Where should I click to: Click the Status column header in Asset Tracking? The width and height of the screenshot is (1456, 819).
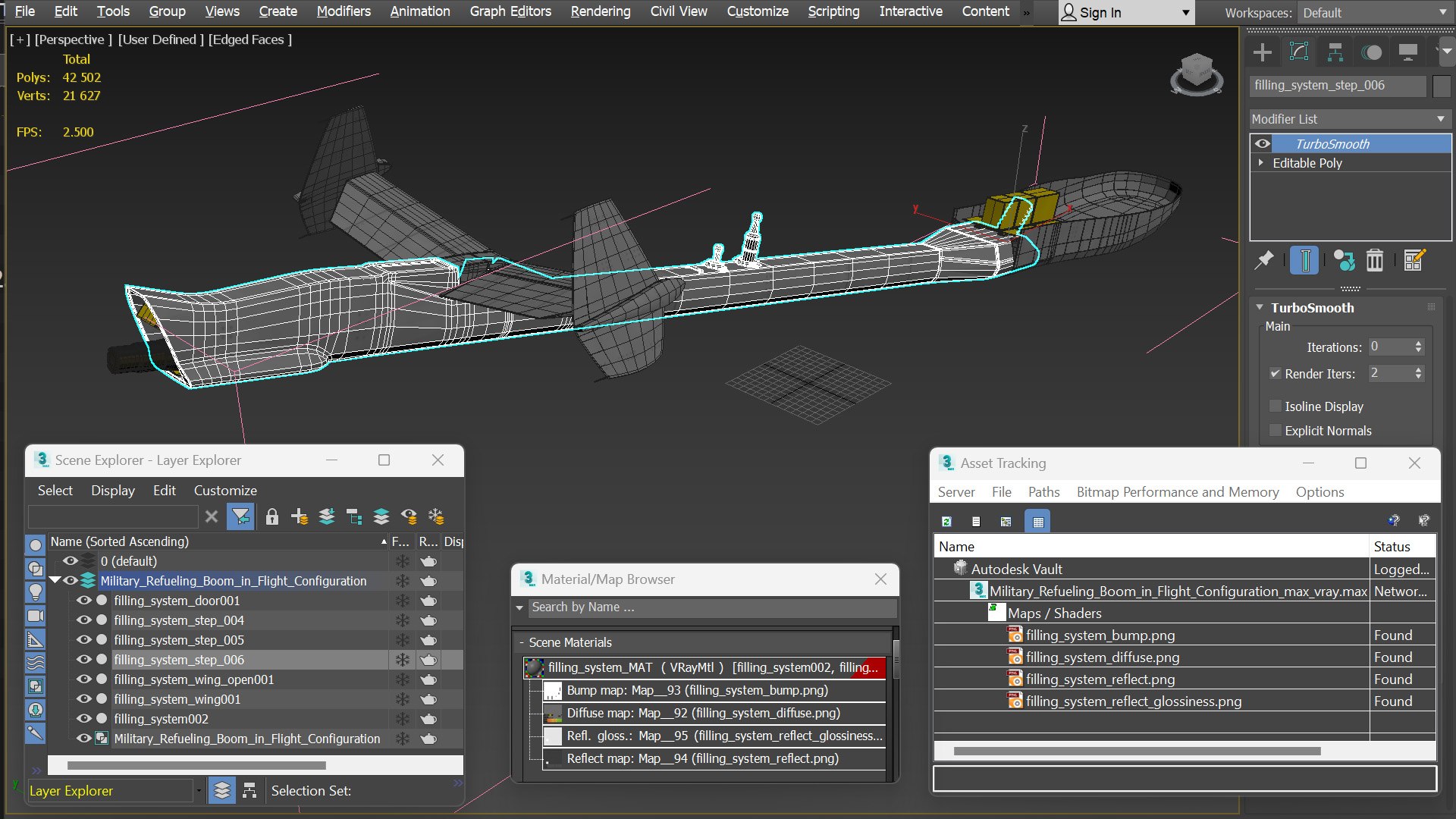point(1402,547)
